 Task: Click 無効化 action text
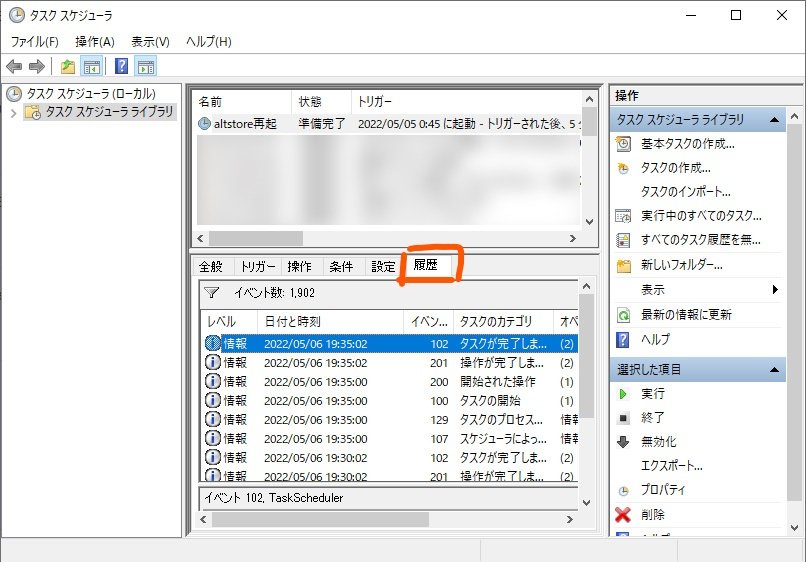point(658,442)
